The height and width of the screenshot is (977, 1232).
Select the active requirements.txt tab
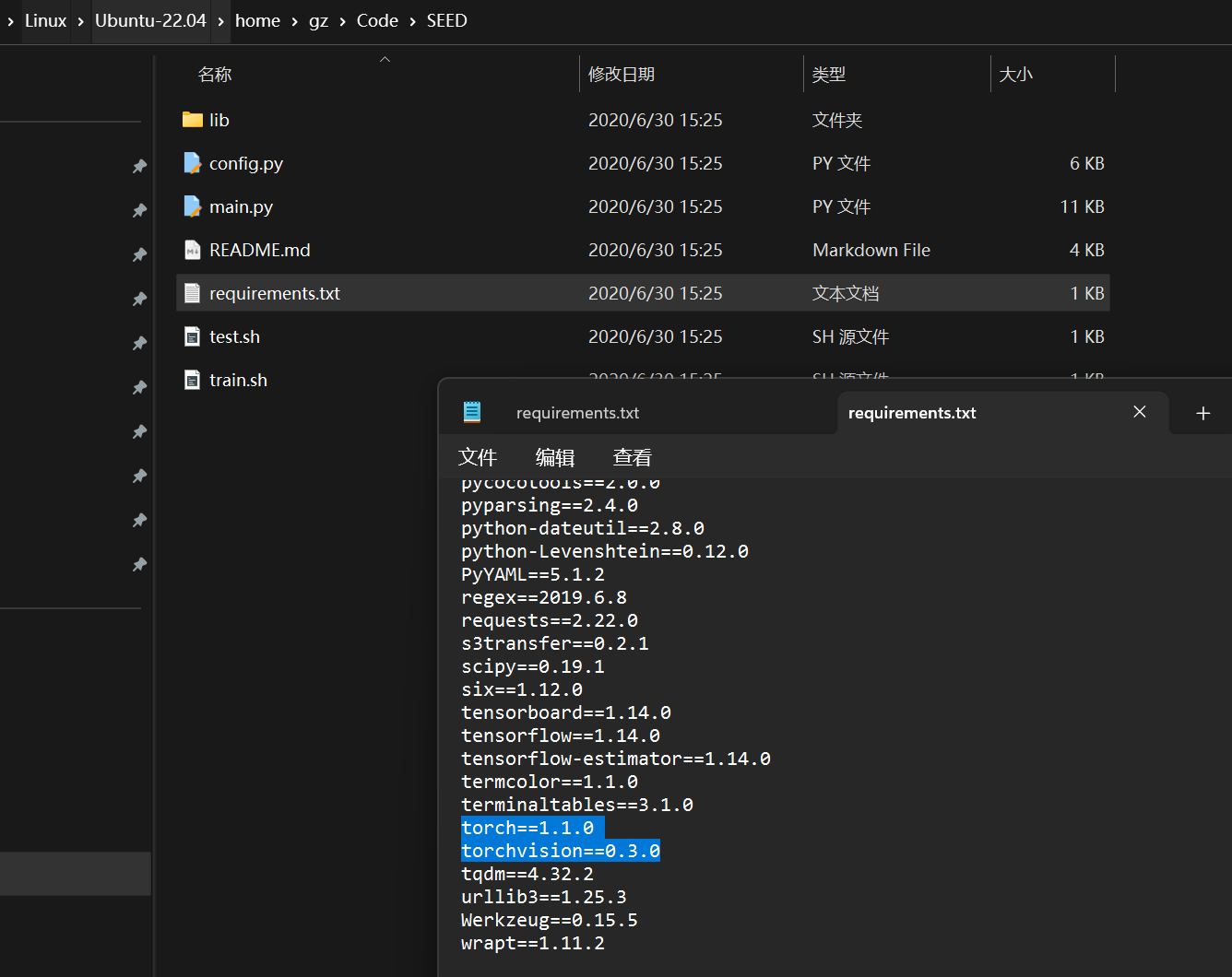[912, 413]
